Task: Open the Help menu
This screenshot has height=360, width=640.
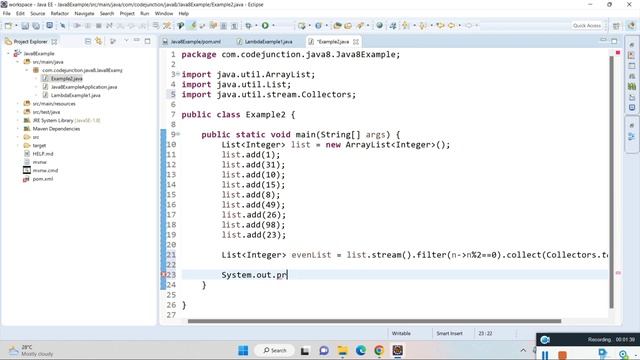Action: [184, 13]
